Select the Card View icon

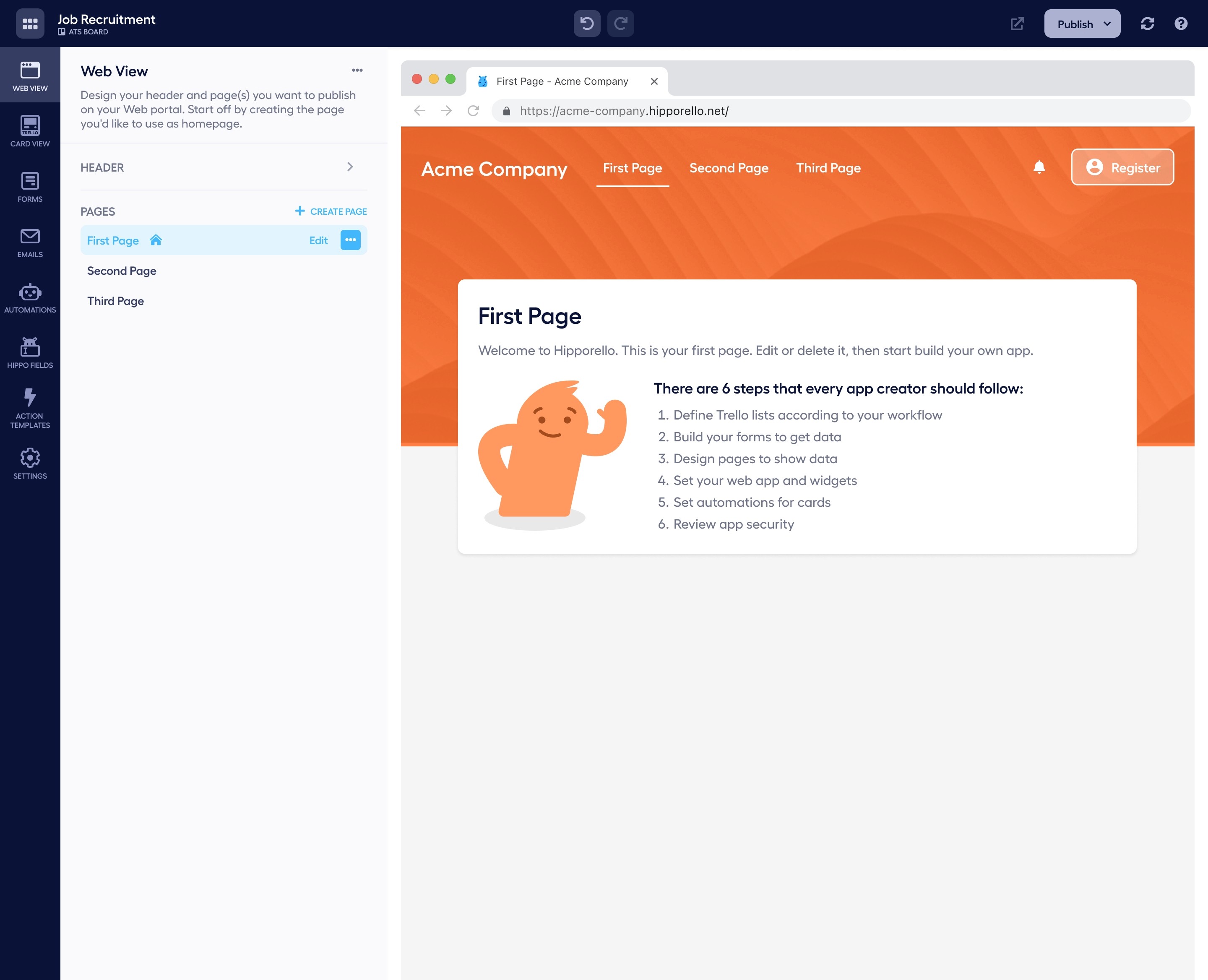[30, 130]
